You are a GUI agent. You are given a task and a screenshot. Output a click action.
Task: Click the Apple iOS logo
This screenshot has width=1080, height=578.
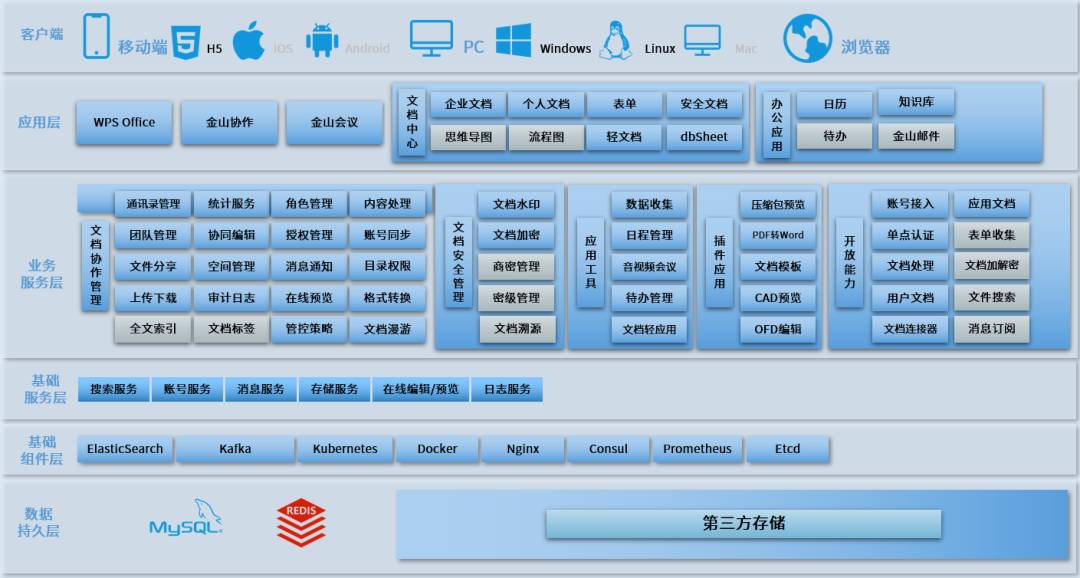point(249,41)
